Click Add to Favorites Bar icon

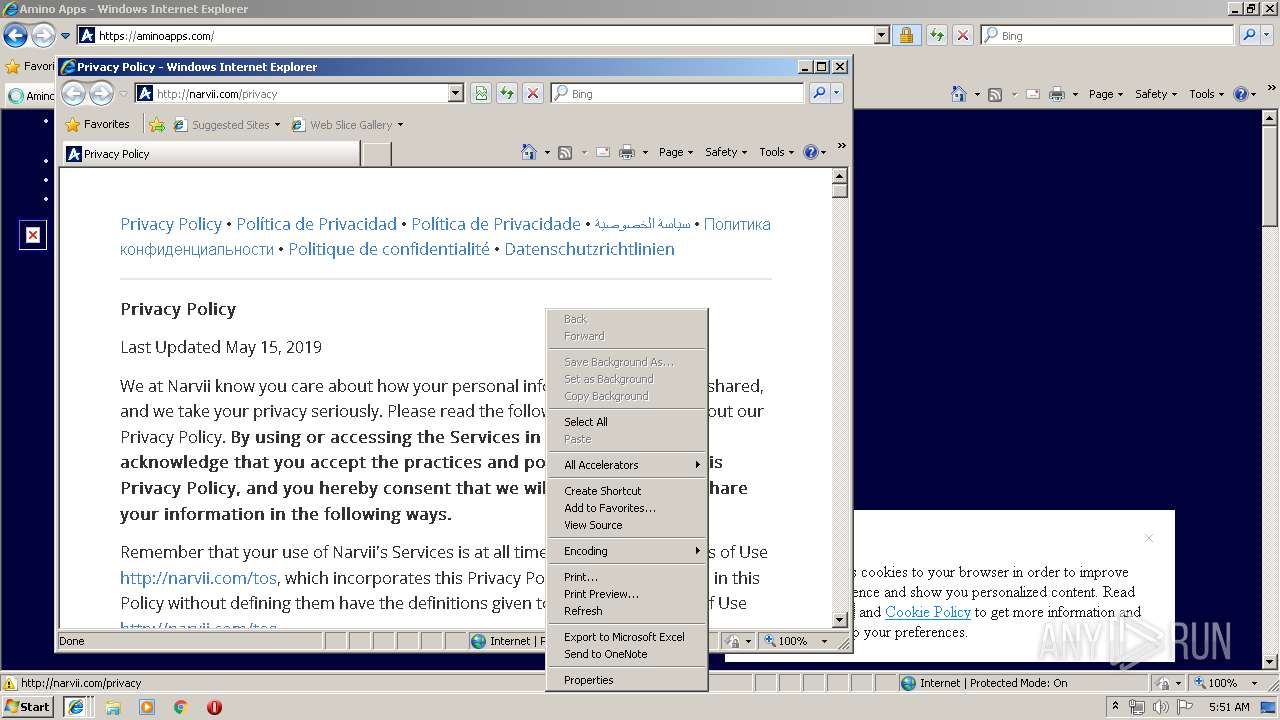point(157,125)
